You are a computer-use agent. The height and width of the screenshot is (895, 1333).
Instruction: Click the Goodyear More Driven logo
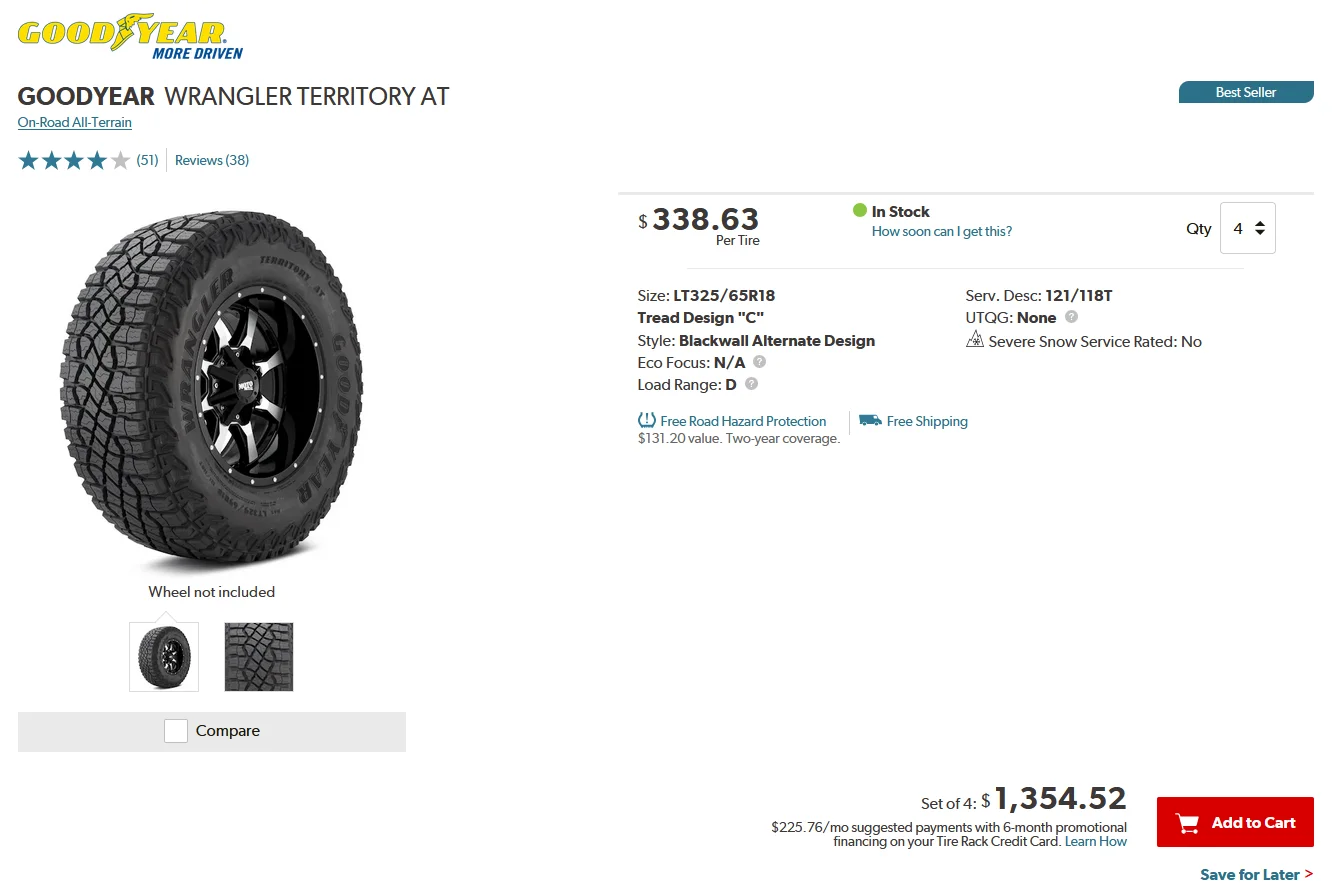pyautogui.click(x=130, y=37)
